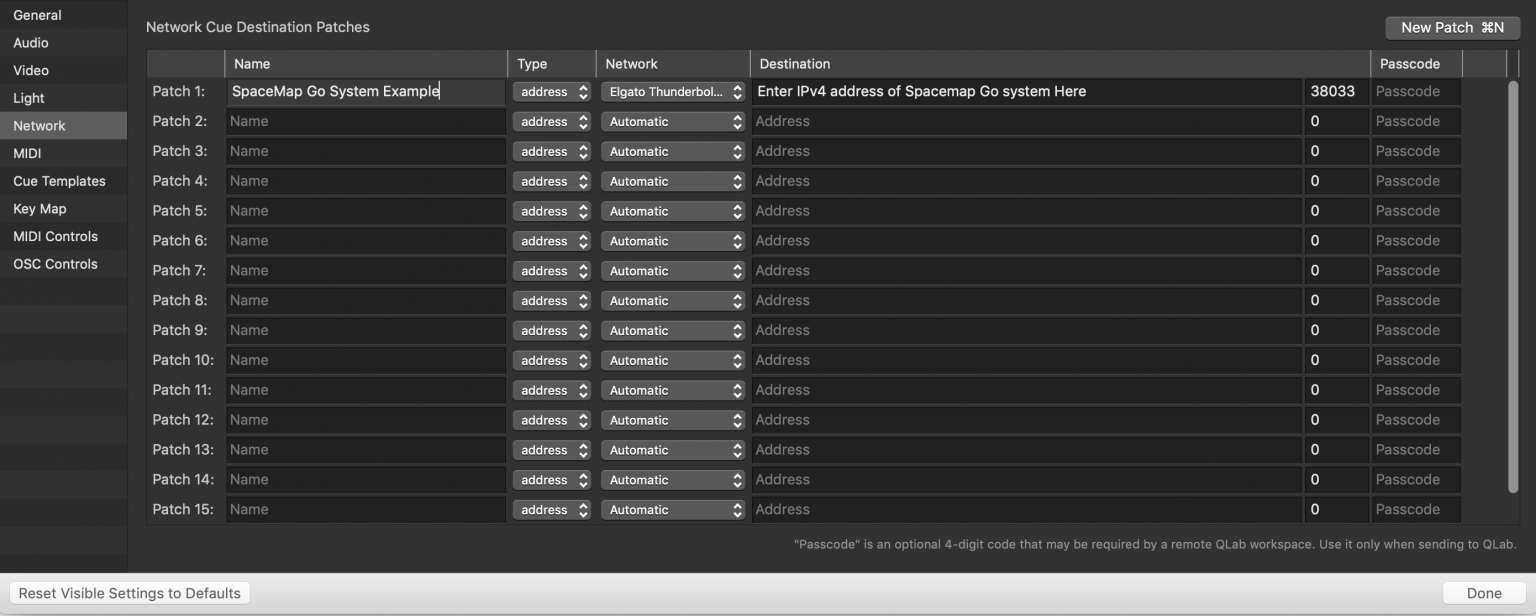Screen dimensions: 1536x616
Task: Click Patch 8 Name field
Action: tap(366, 300)
